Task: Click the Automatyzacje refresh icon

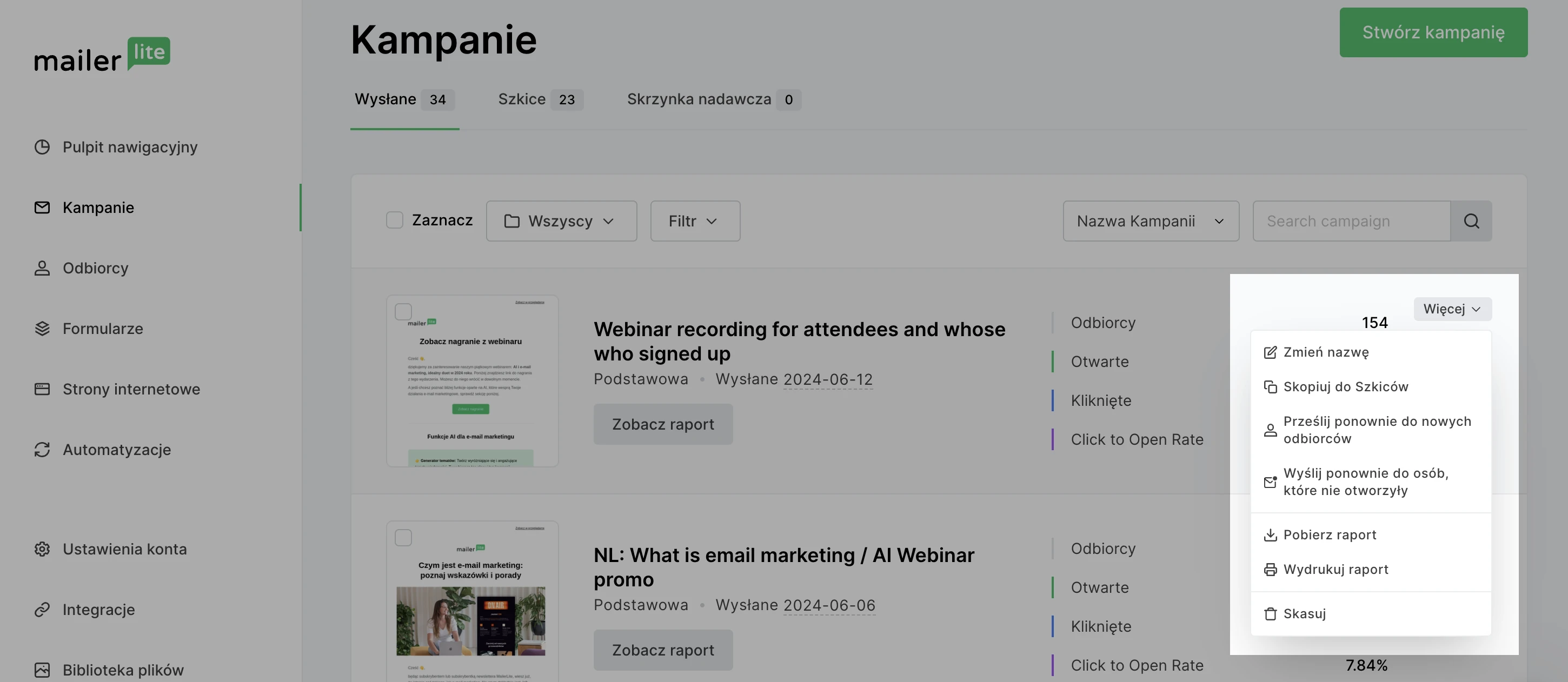Action: click(42, 450)
